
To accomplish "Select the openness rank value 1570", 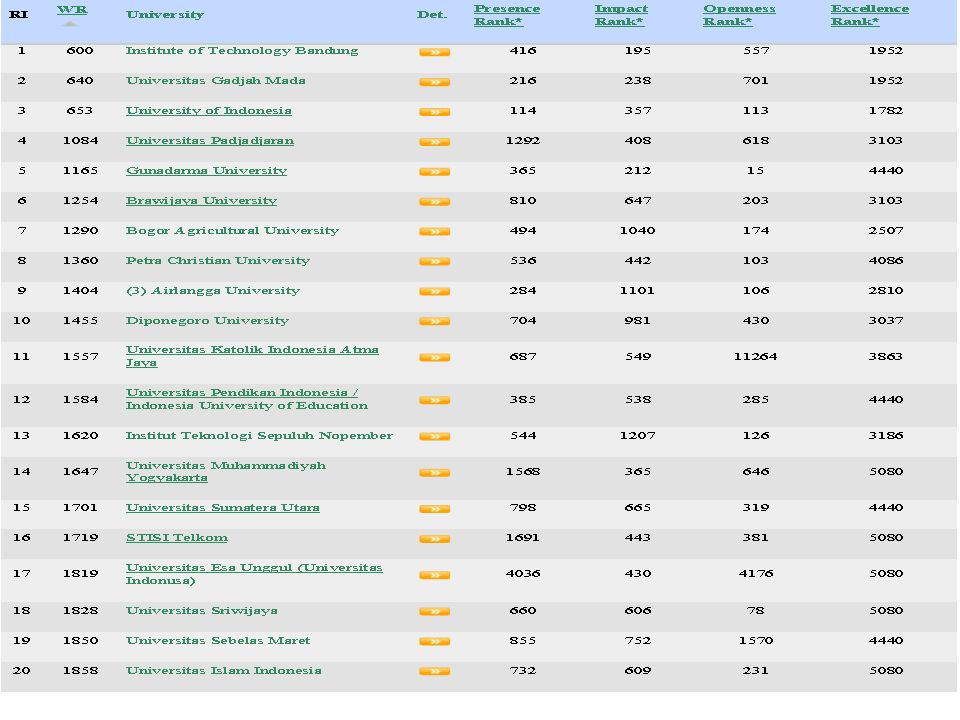I will (756, 640).
